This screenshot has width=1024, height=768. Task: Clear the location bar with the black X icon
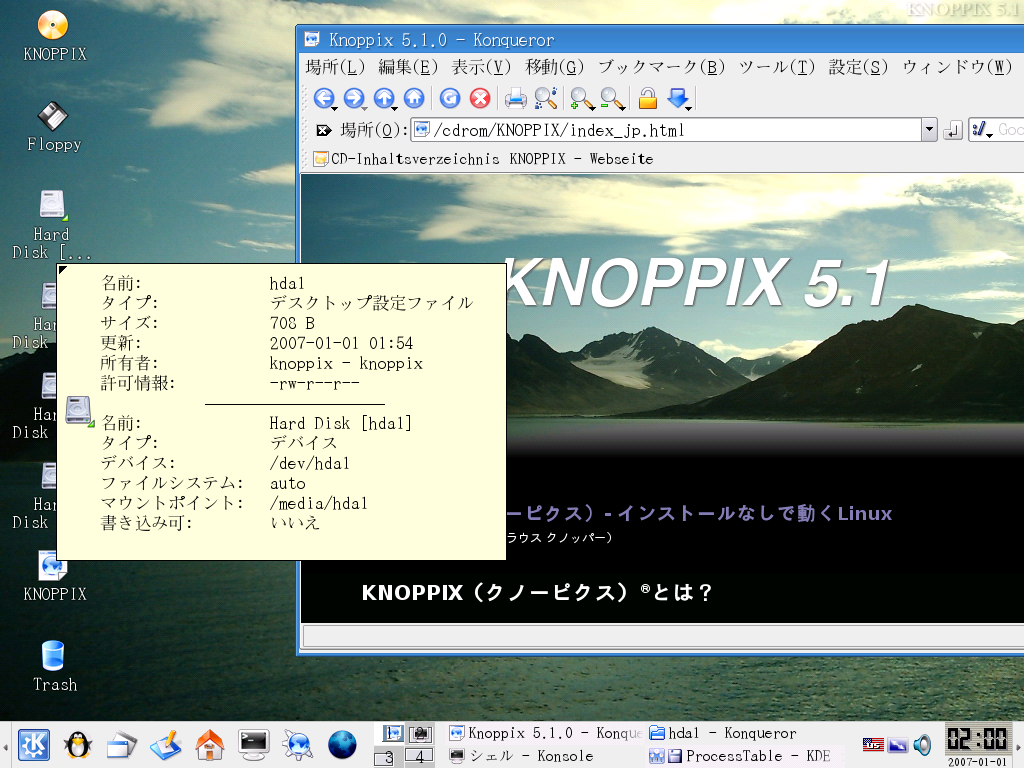coord(323,131)
